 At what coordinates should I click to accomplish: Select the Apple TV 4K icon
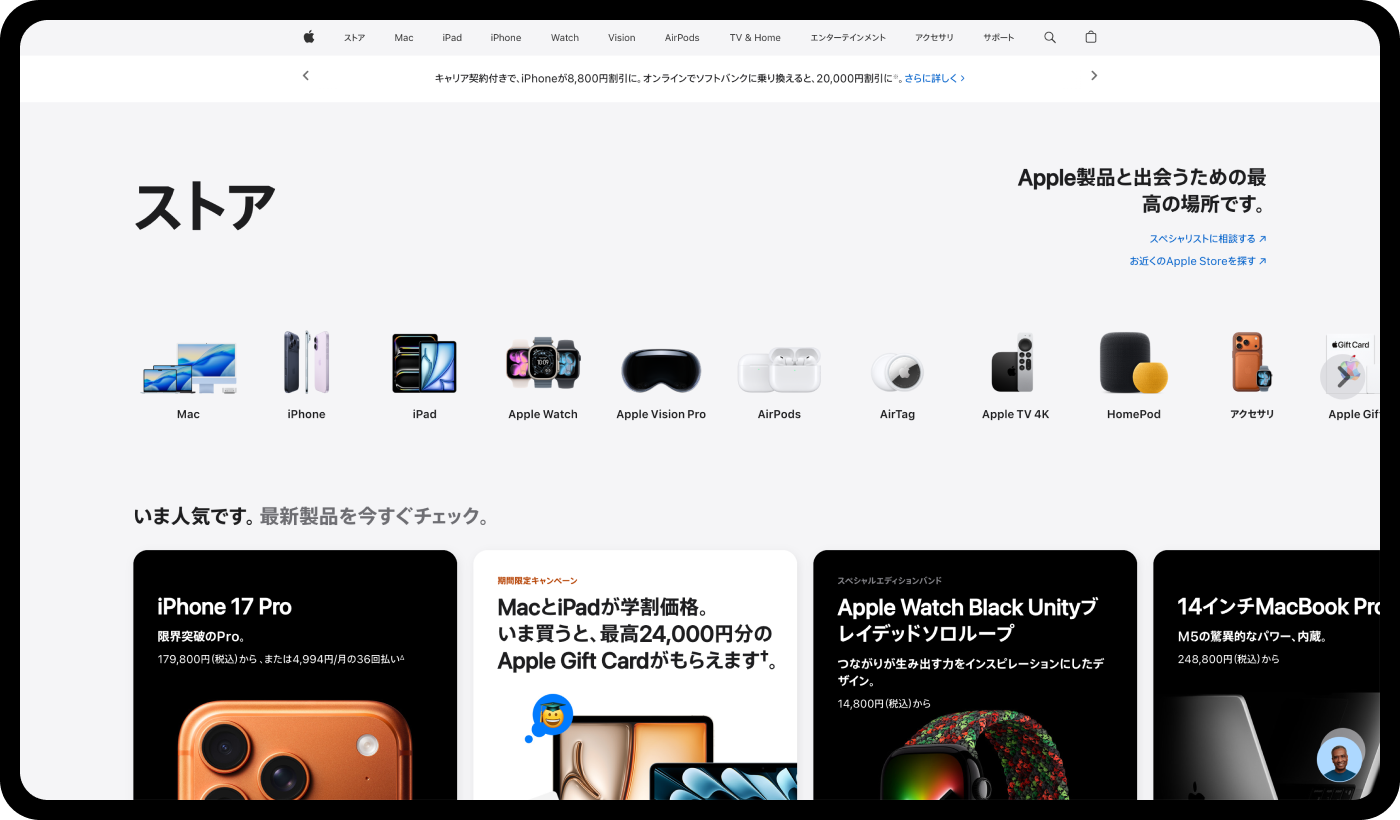[x=1015, y=364]
